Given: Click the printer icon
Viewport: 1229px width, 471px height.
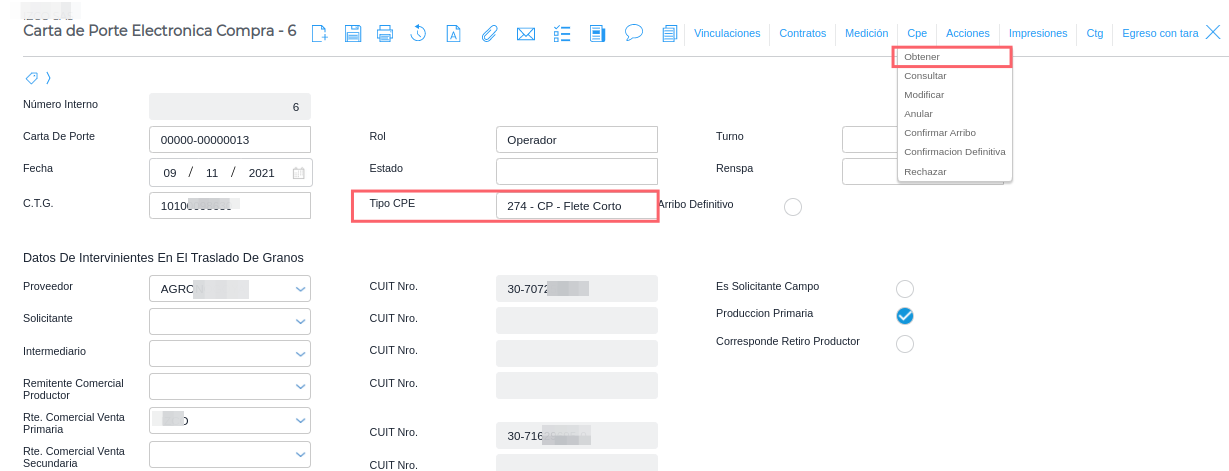Looking at the screenshot, I should (385, 34).
